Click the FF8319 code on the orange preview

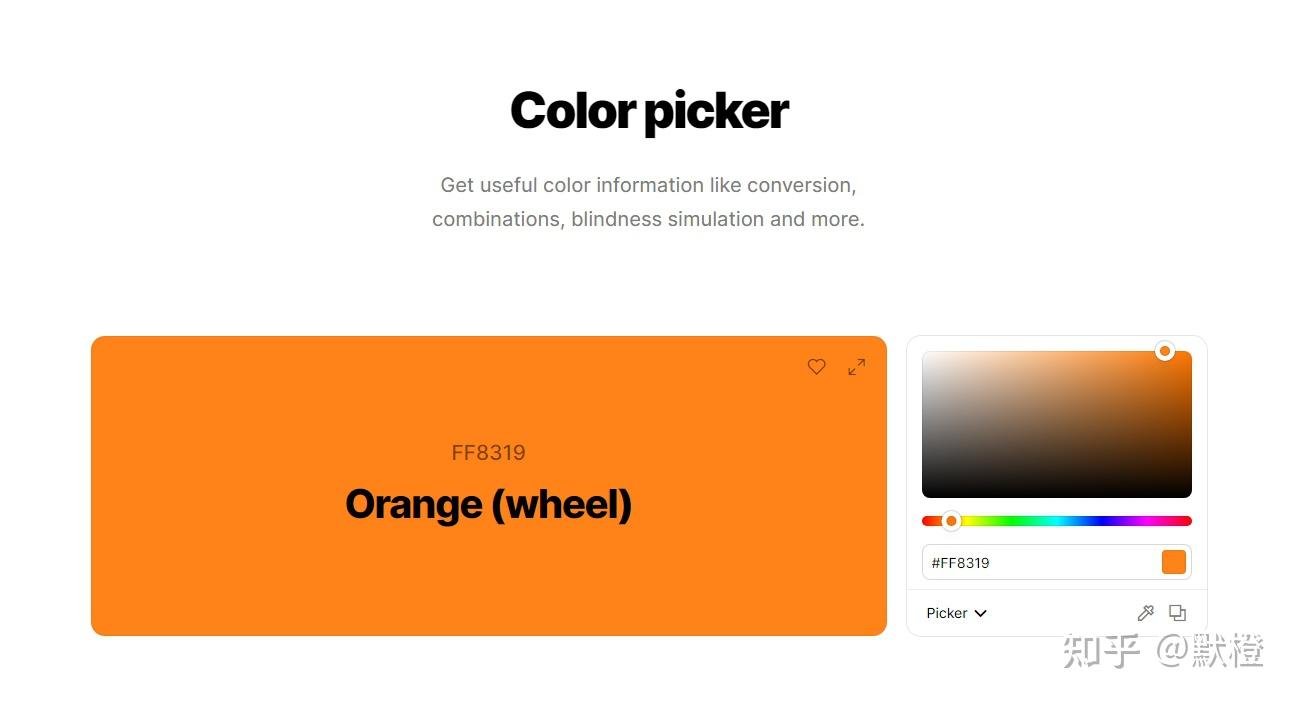488,453
